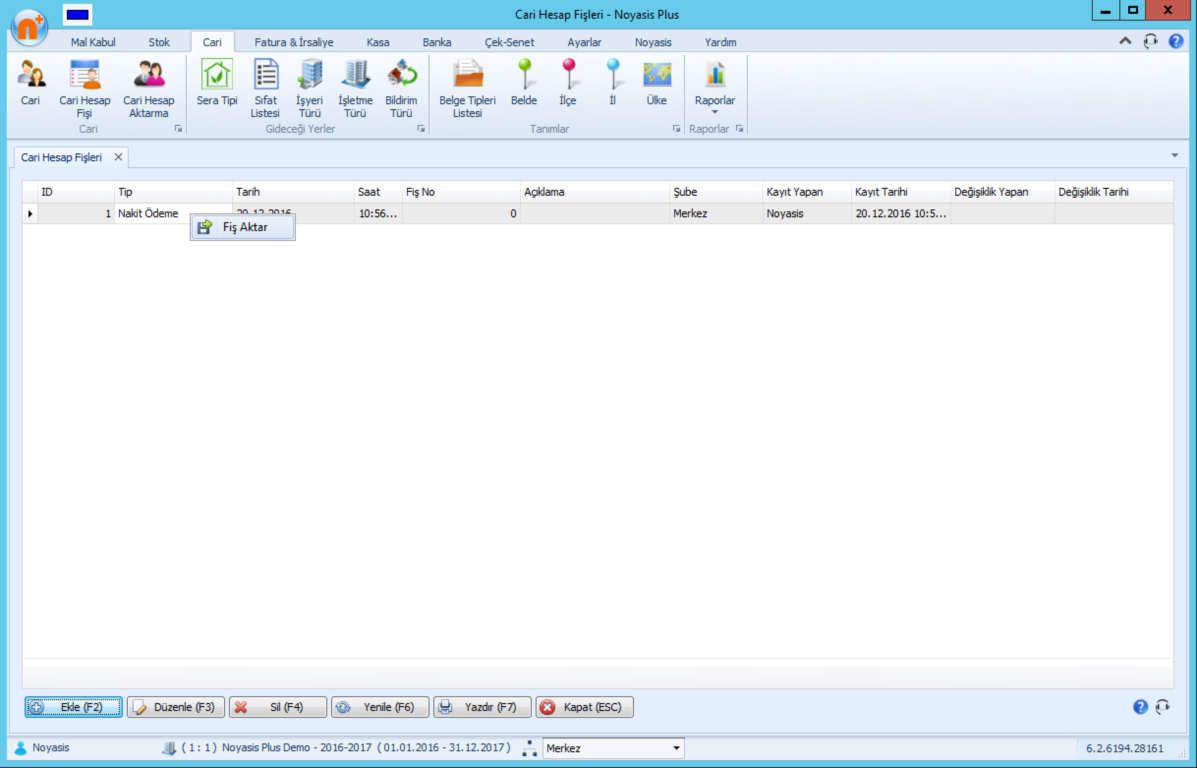Screen dimensions: 1197x768
Task: Switch to Yardım ribbon tab
Action: tap(720, 42)
